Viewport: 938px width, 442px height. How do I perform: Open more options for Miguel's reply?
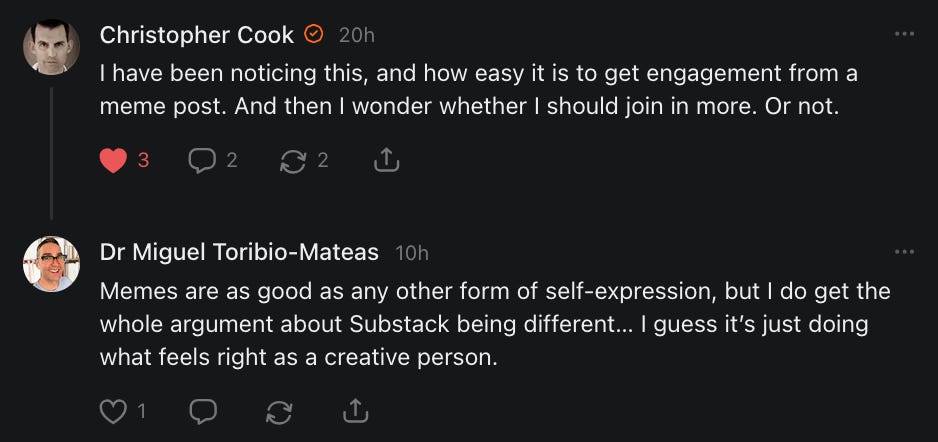click(904, 251)
